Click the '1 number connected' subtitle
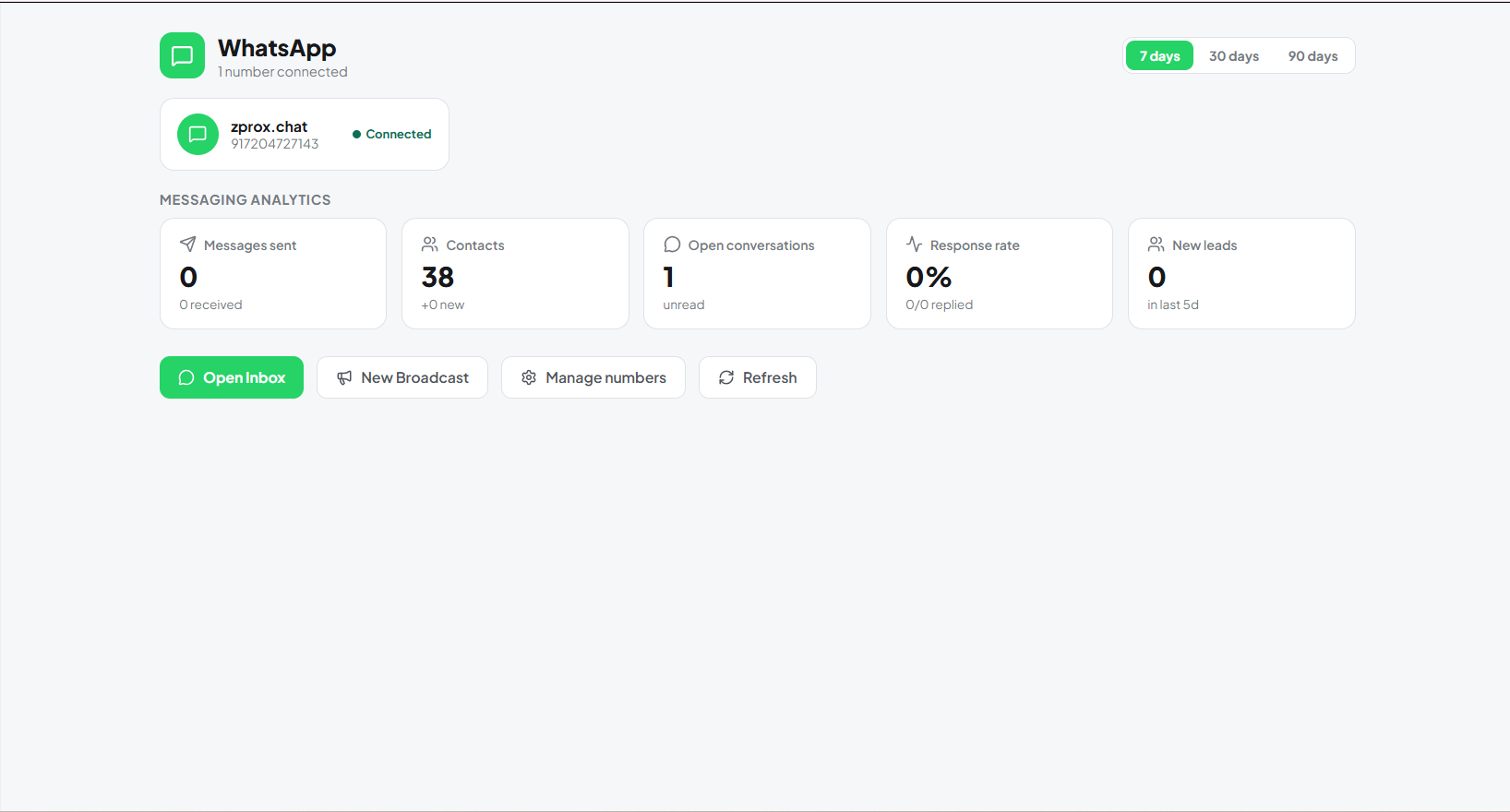 282,72
